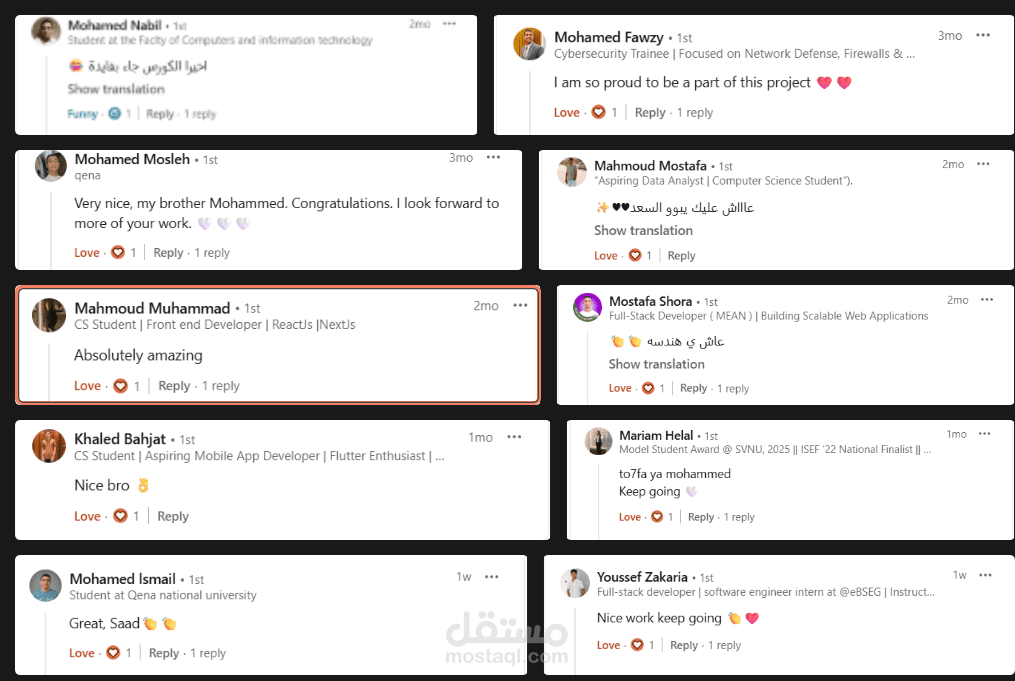Viewport: 1015px width, 681px height.
Task: Open options menu on Mariam Helal's comment
Action: point(985,434)
